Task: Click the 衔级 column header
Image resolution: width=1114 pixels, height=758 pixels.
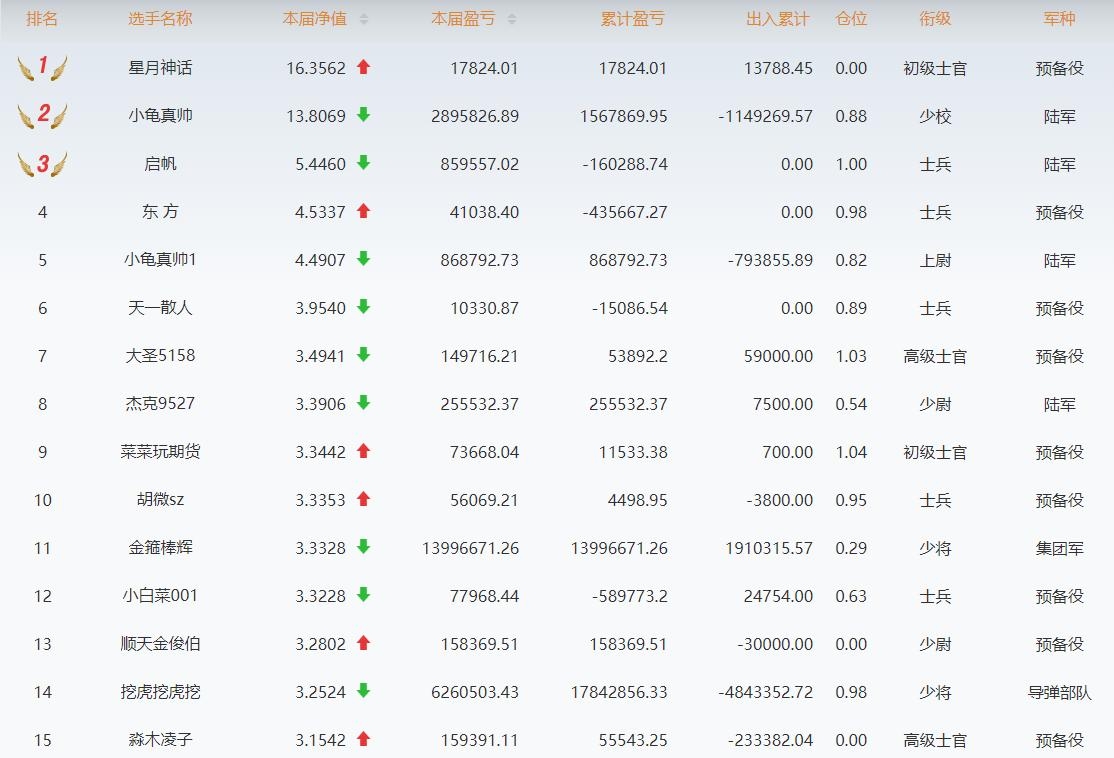Action: point(935,19)
